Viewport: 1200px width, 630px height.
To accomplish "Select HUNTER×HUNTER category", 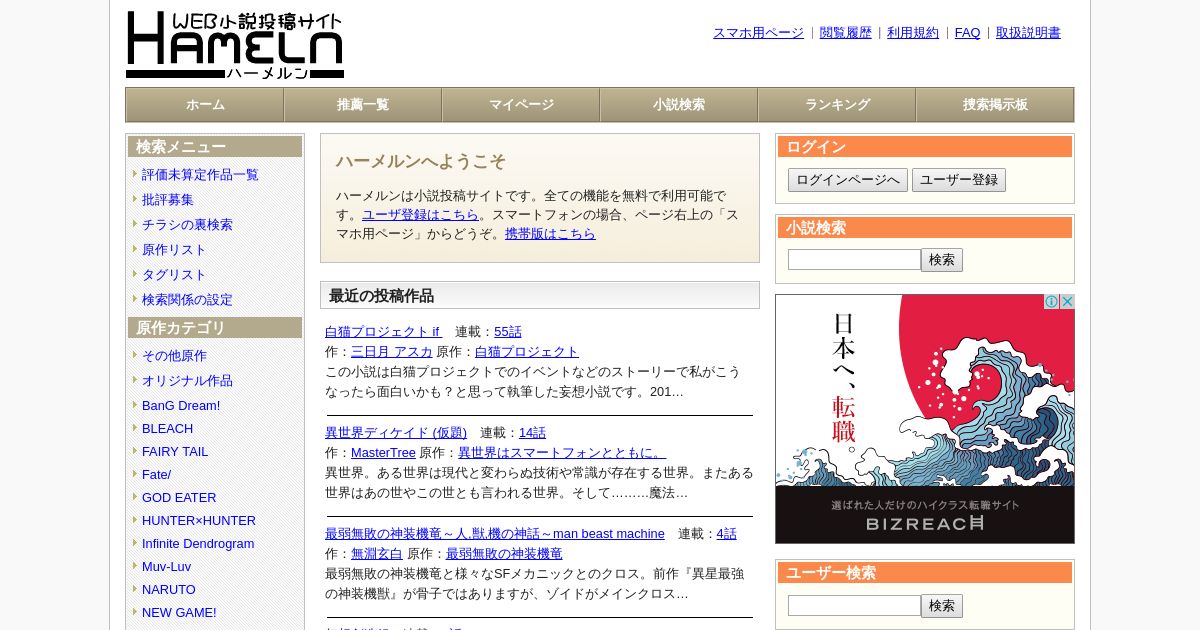I will click(x=199, y=520).
